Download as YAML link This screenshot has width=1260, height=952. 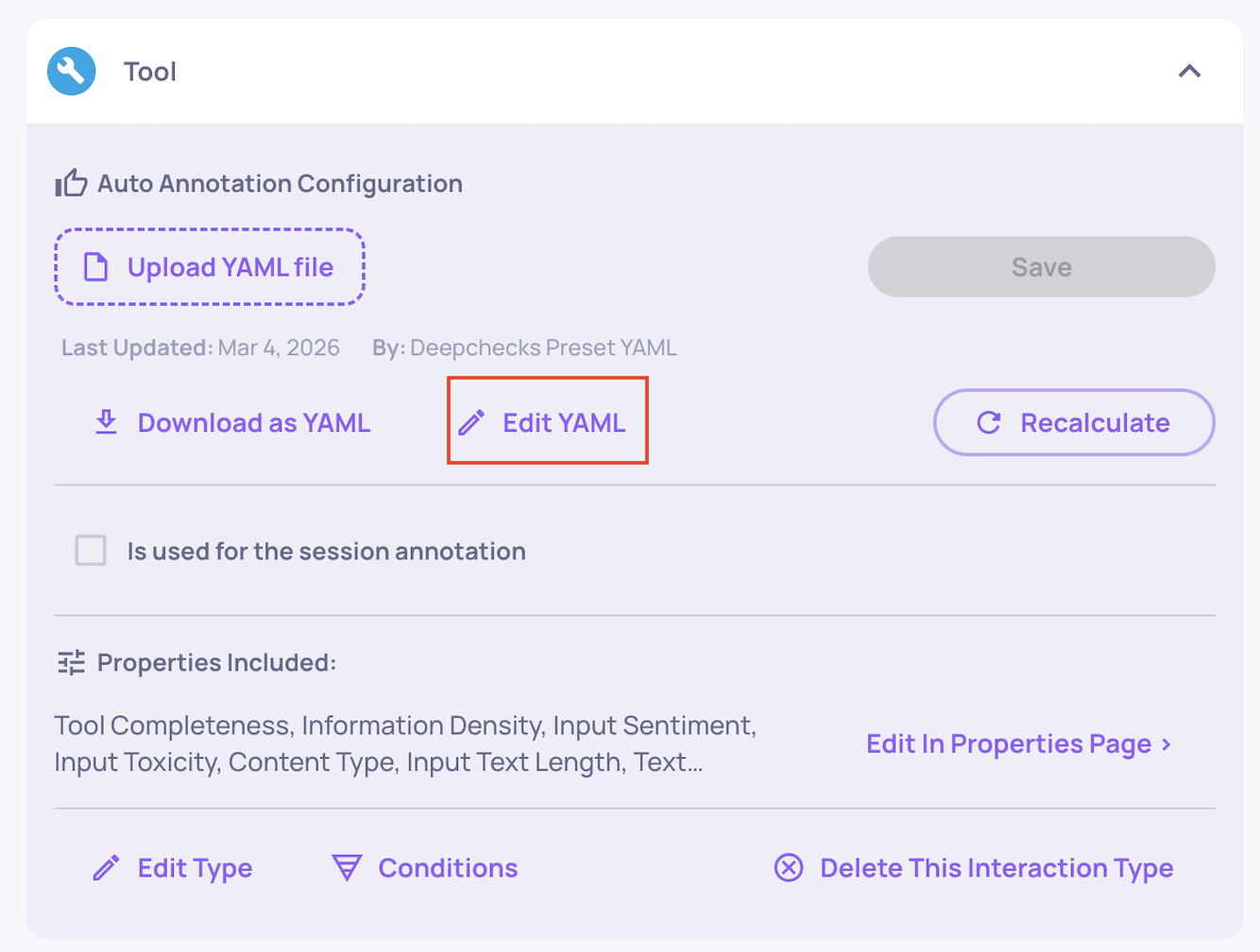[253, 423]
